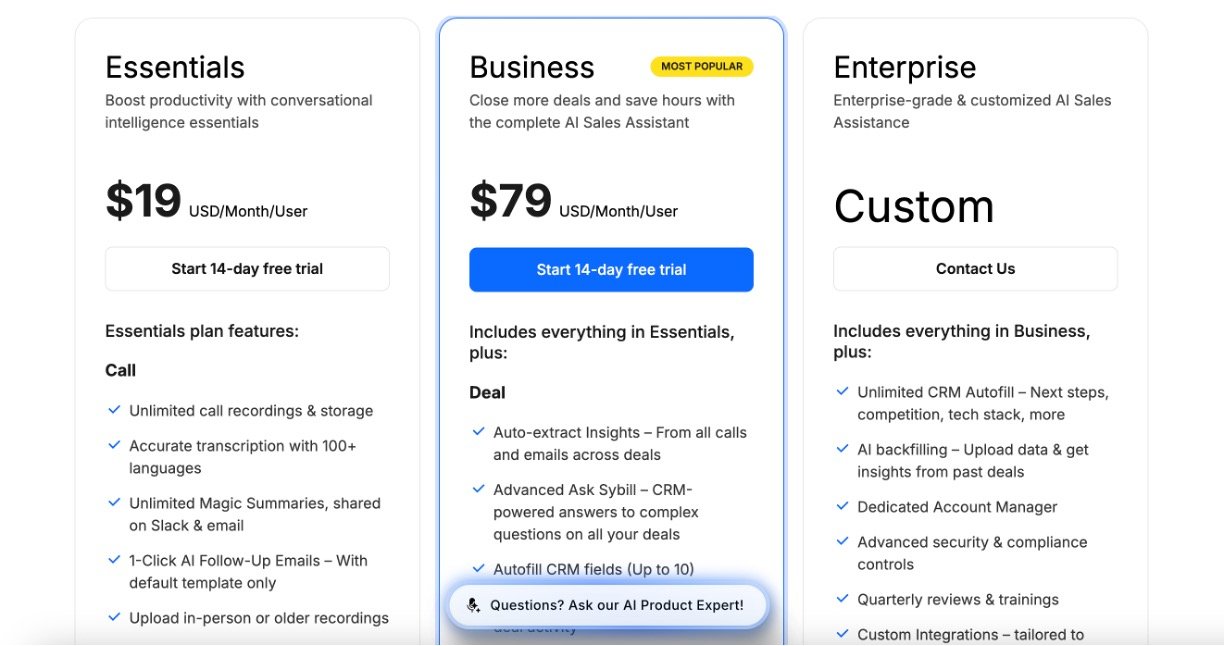Image resolution: width=1224 pixels, height=646 pixels.
Task: Click the blue Business free trial button
Action: pos(611,270)
